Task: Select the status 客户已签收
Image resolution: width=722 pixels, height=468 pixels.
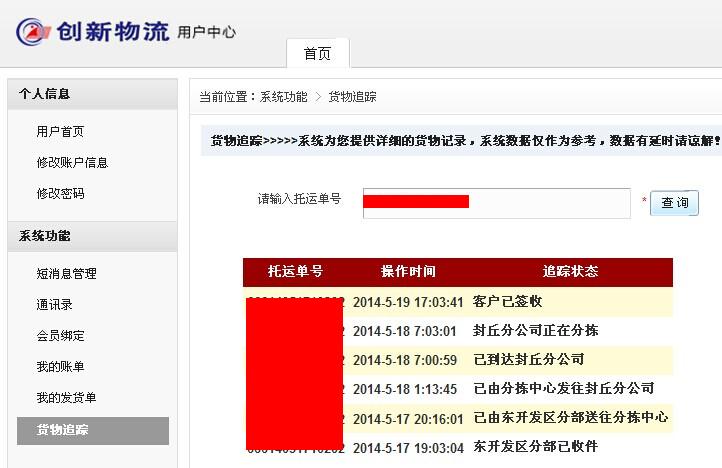Action: (x=507, y=301)
